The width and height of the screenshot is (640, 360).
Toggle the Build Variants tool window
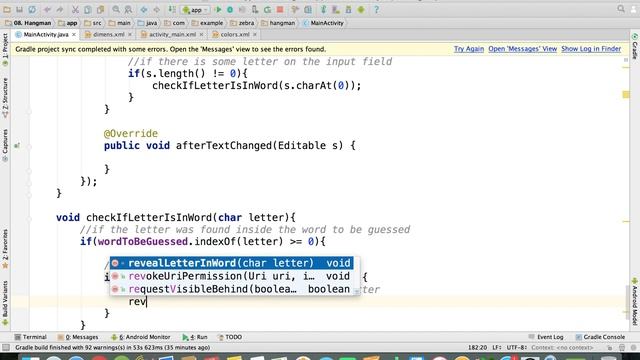point(5,303)
